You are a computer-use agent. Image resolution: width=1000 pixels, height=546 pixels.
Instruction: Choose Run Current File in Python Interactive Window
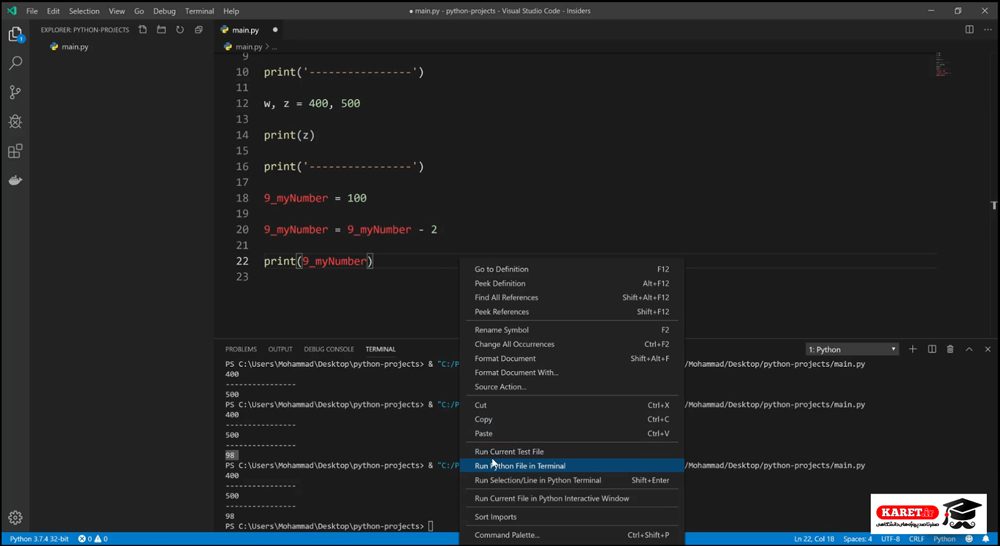(x=571, y=498)
